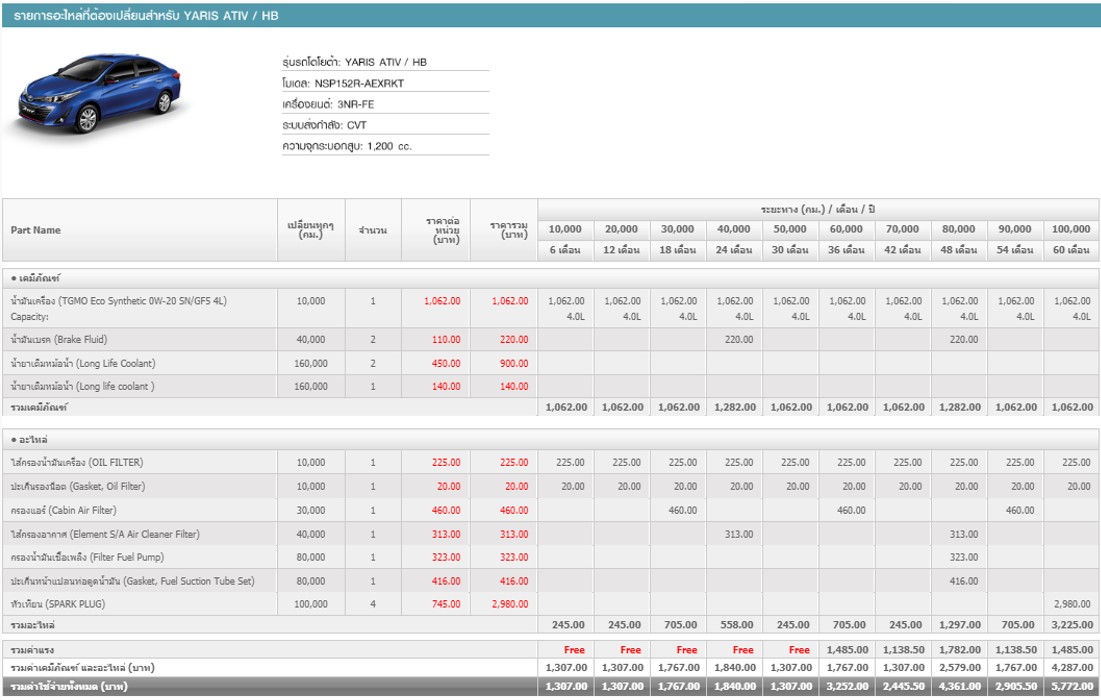Click the 'รวมเคมีภัณฑ์' subtotal row label
This screenshot has width=1101, height=700.
(39, 407)
